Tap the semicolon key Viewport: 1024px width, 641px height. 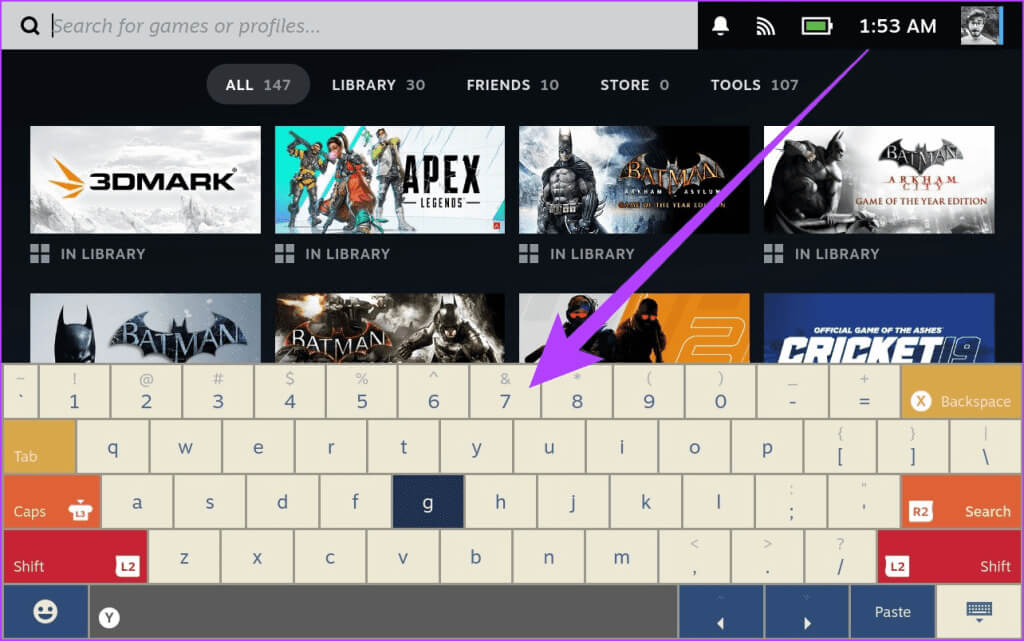pyautogui.click(x=792, y=501)
